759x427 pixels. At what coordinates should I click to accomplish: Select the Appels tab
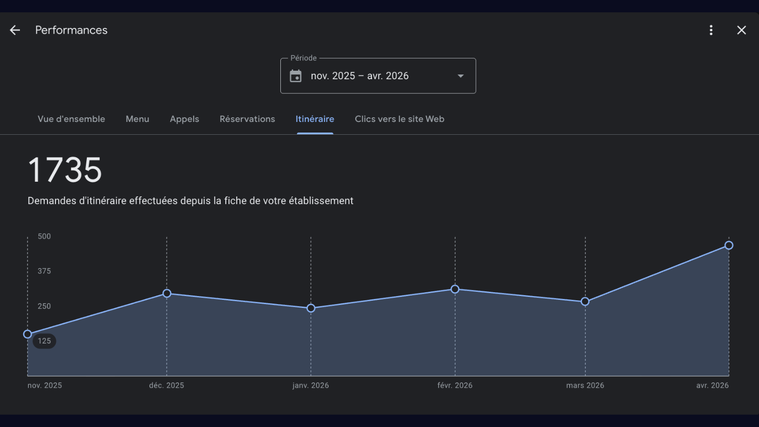184,119
